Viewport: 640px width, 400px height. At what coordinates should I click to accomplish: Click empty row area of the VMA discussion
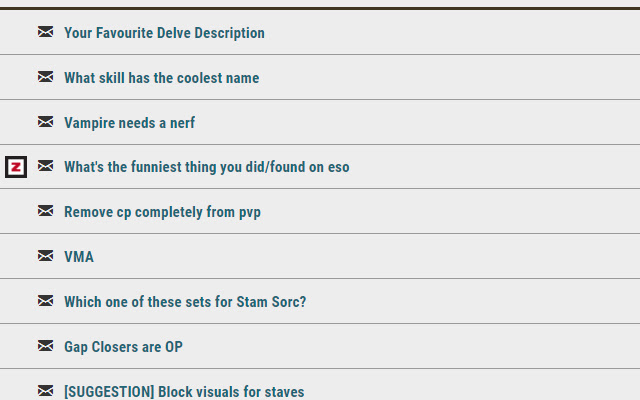tap(367, 256)
